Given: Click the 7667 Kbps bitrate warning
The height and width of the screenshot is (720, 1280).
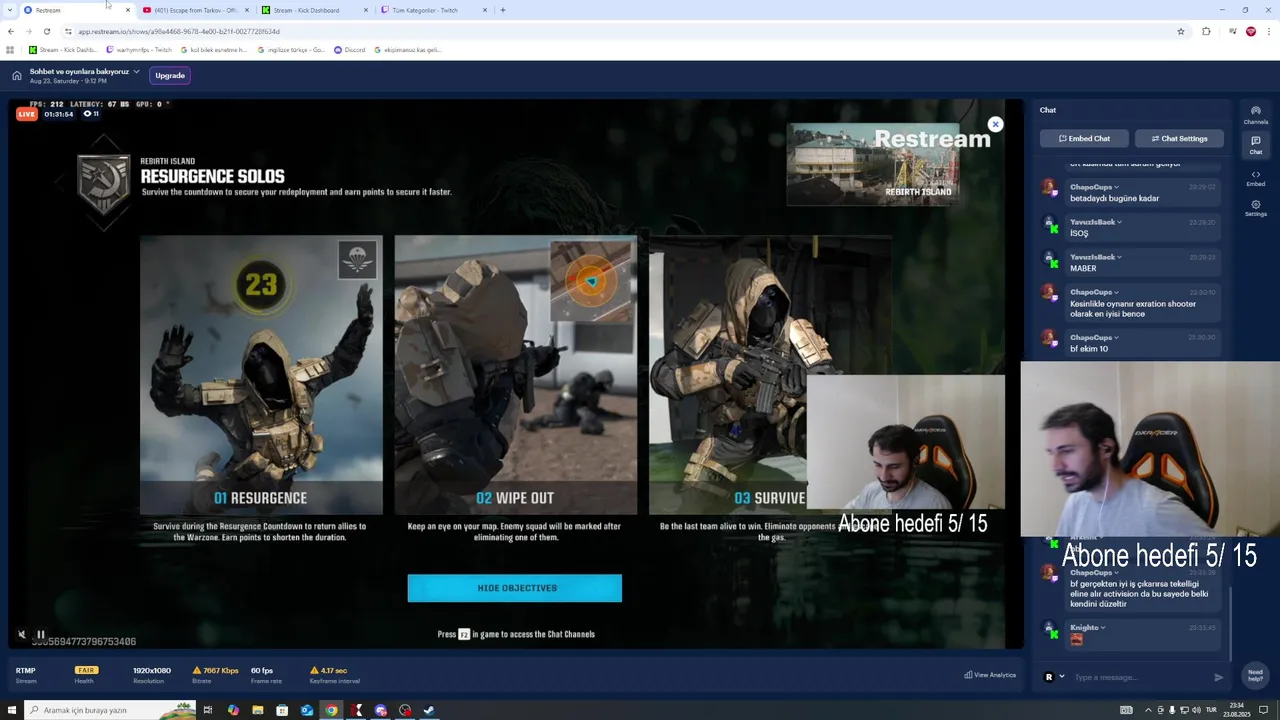Looking at the screenshot, I should pyautogui.click(x=218, y=670).
